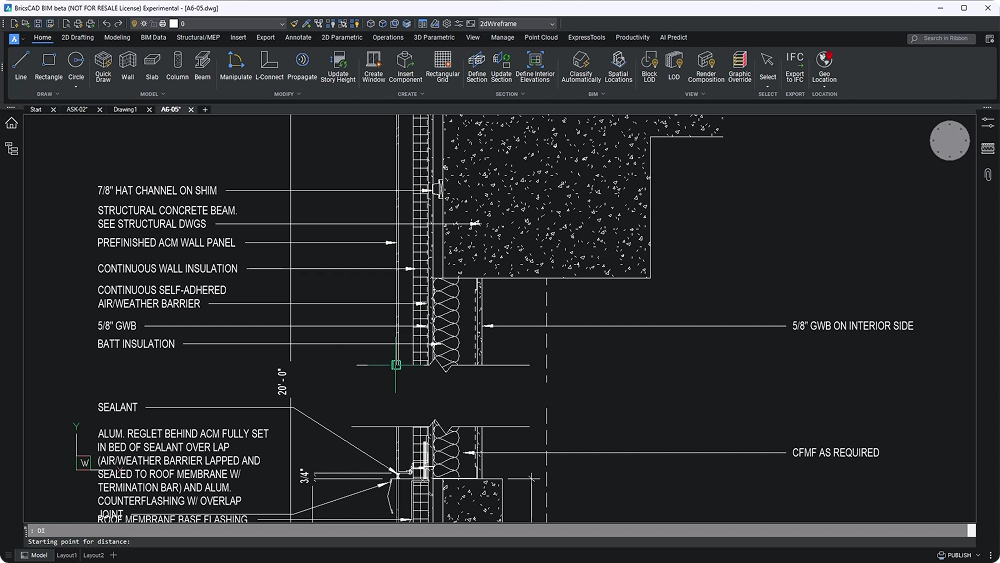This screenshot has height=563, width=1000.
Task: Open the Annotate ribbon tab
Action: pyautogui.click(x=298, y=38)
